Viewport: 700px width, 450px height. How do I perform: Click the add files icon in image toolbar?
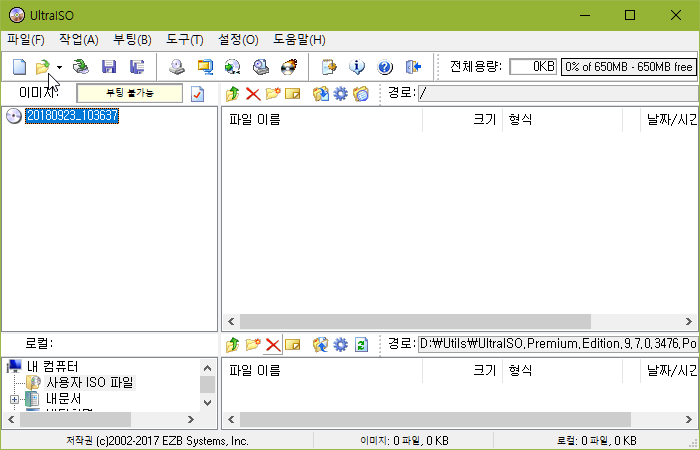coord(321,94)
